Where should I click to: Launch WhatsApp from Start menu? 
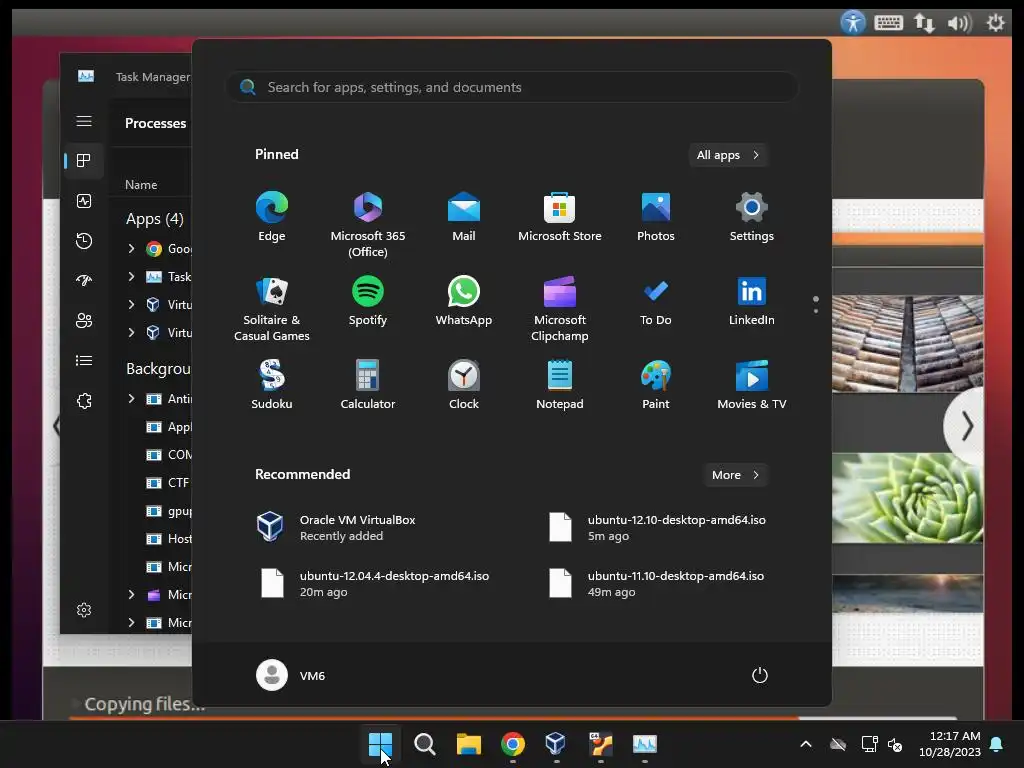pos(464,300)
